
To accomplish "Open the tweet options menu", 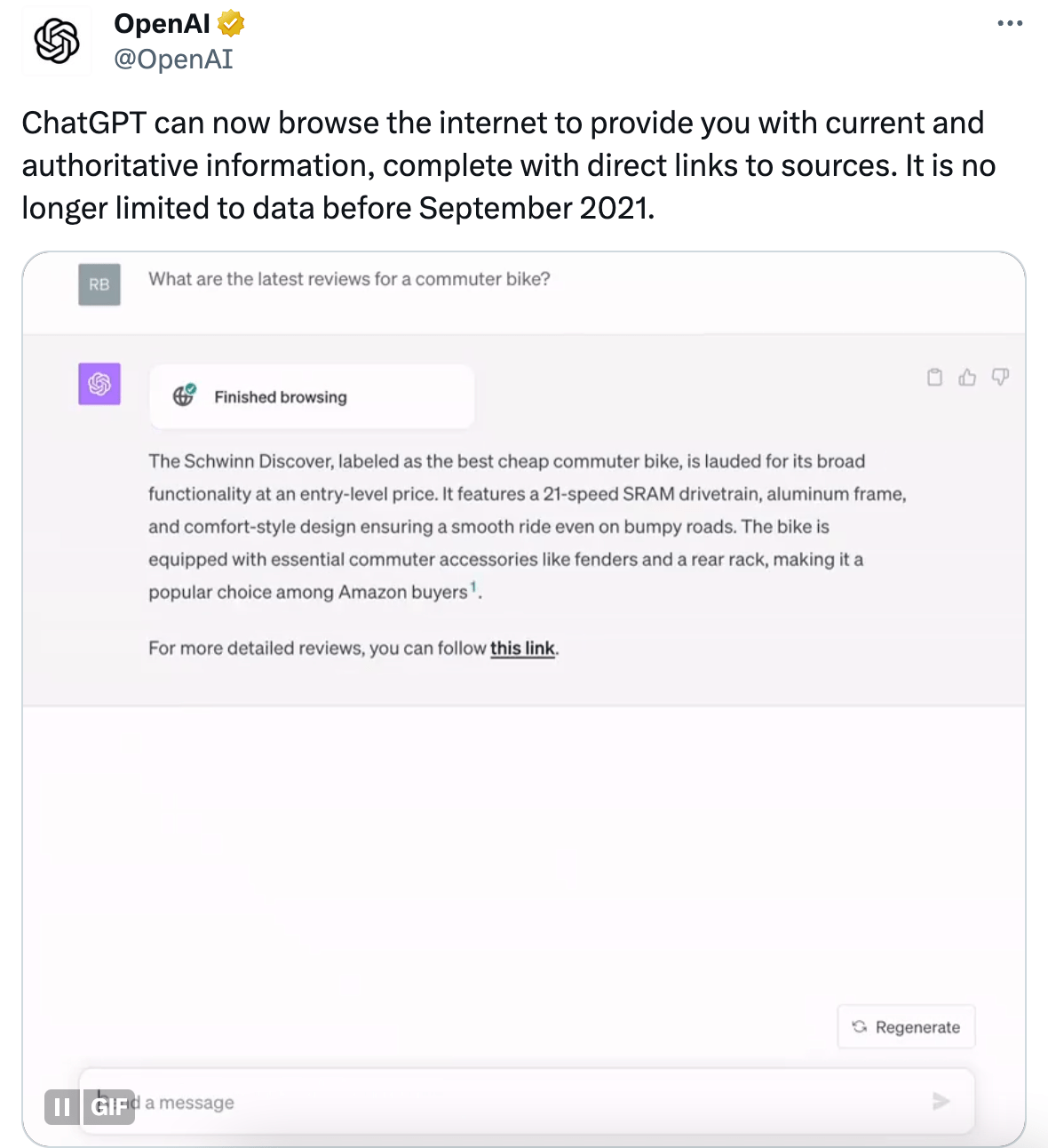I will click(x=1010, y=23).
